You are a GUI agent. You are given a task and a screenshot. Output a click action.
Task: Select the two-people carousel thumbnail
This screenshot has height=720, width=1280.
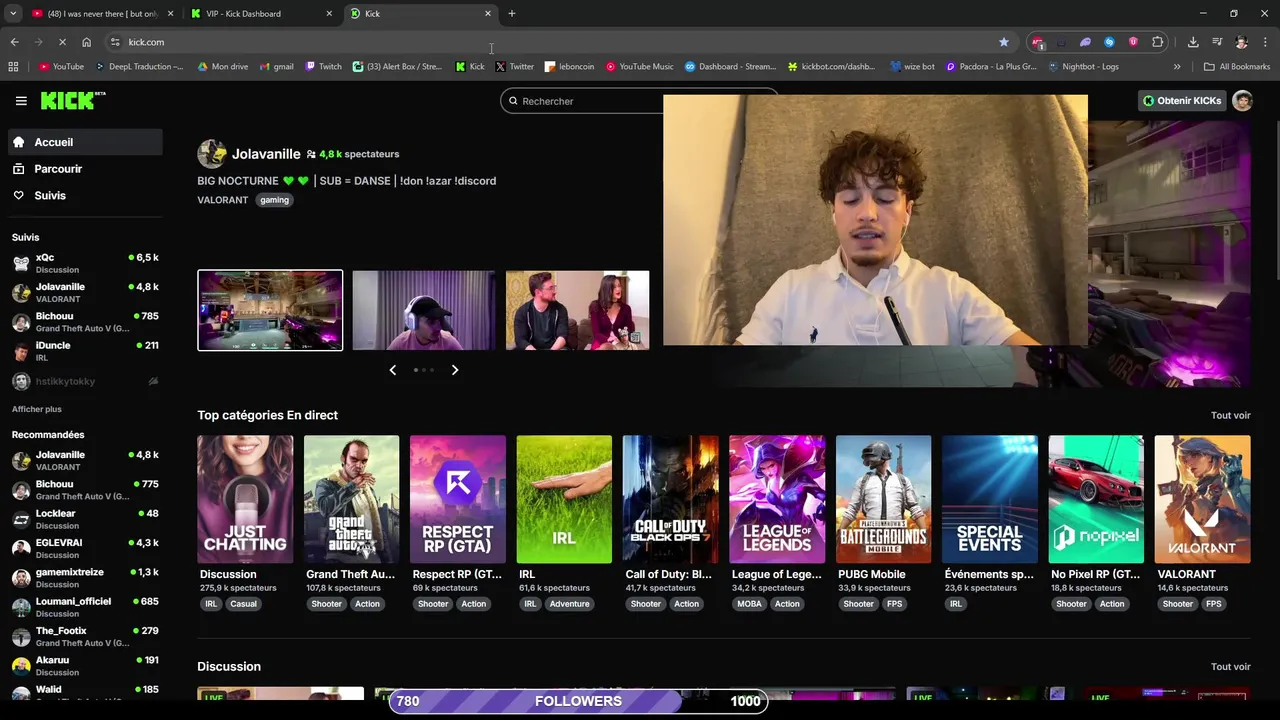[x=577, y=310]
